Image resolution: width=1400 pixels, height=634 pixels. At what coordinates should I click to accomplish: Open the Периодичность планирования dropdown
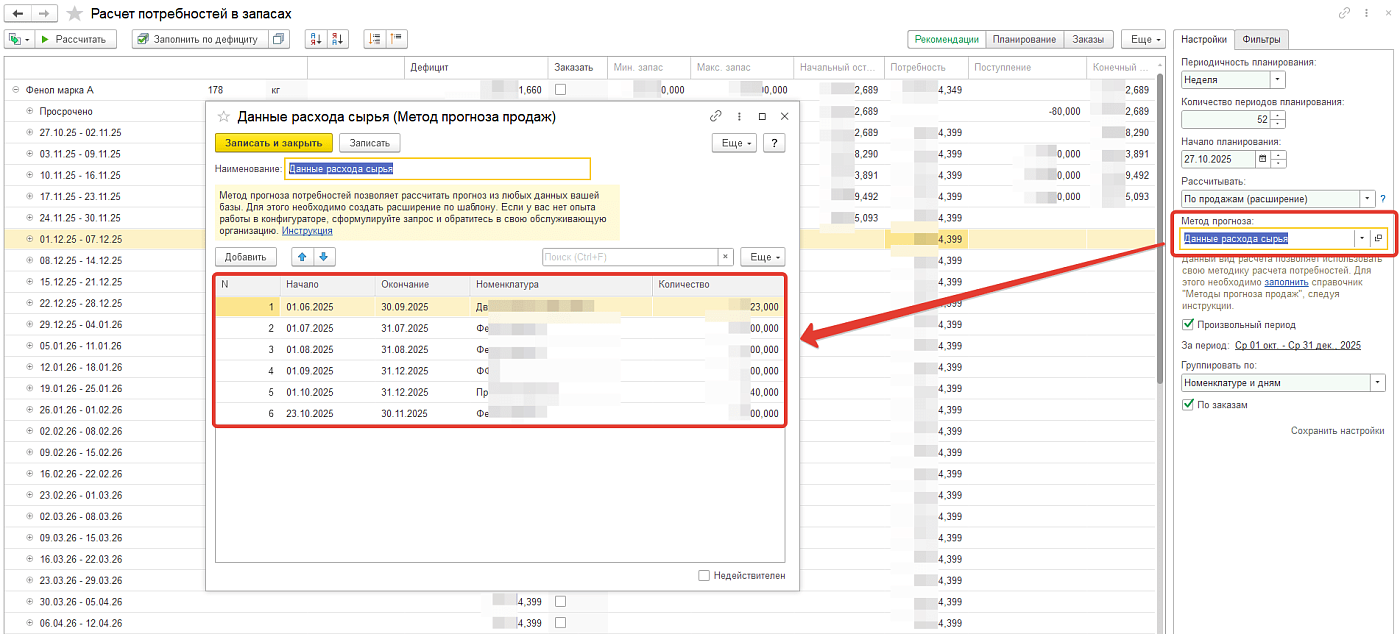pos(1278,79)
